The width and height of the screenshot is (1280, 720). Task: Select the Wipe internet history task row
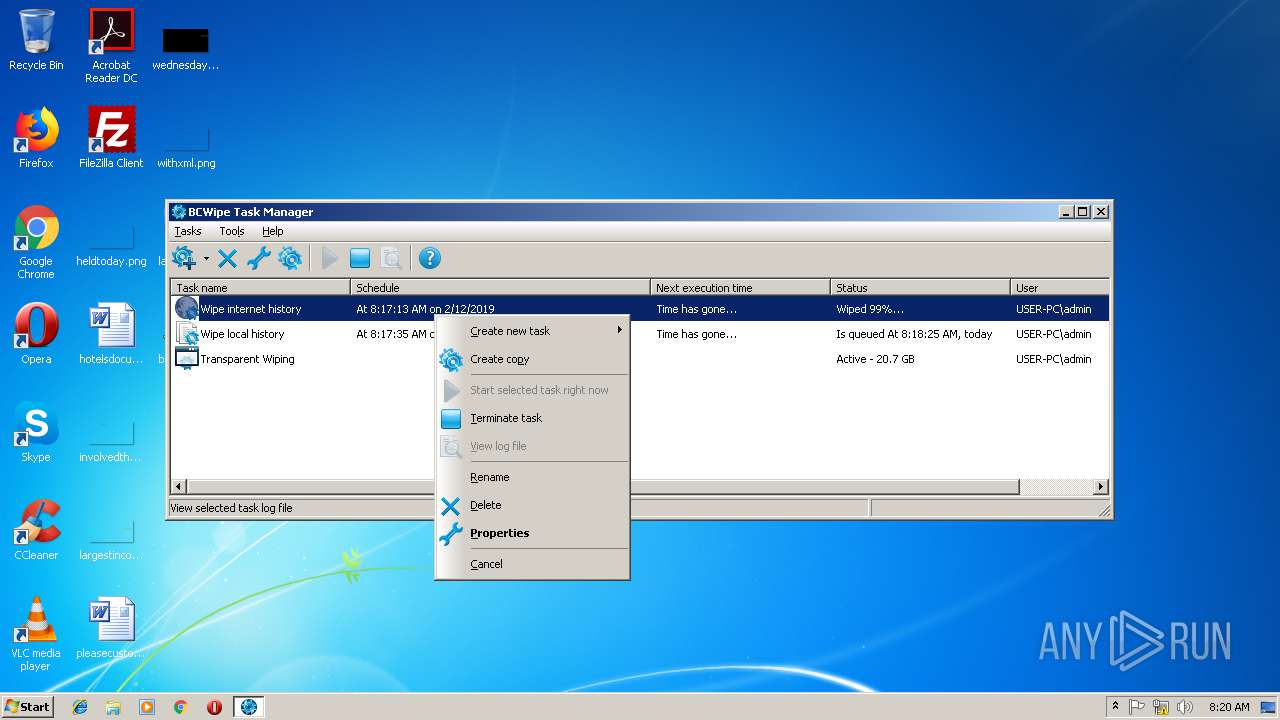640,309
